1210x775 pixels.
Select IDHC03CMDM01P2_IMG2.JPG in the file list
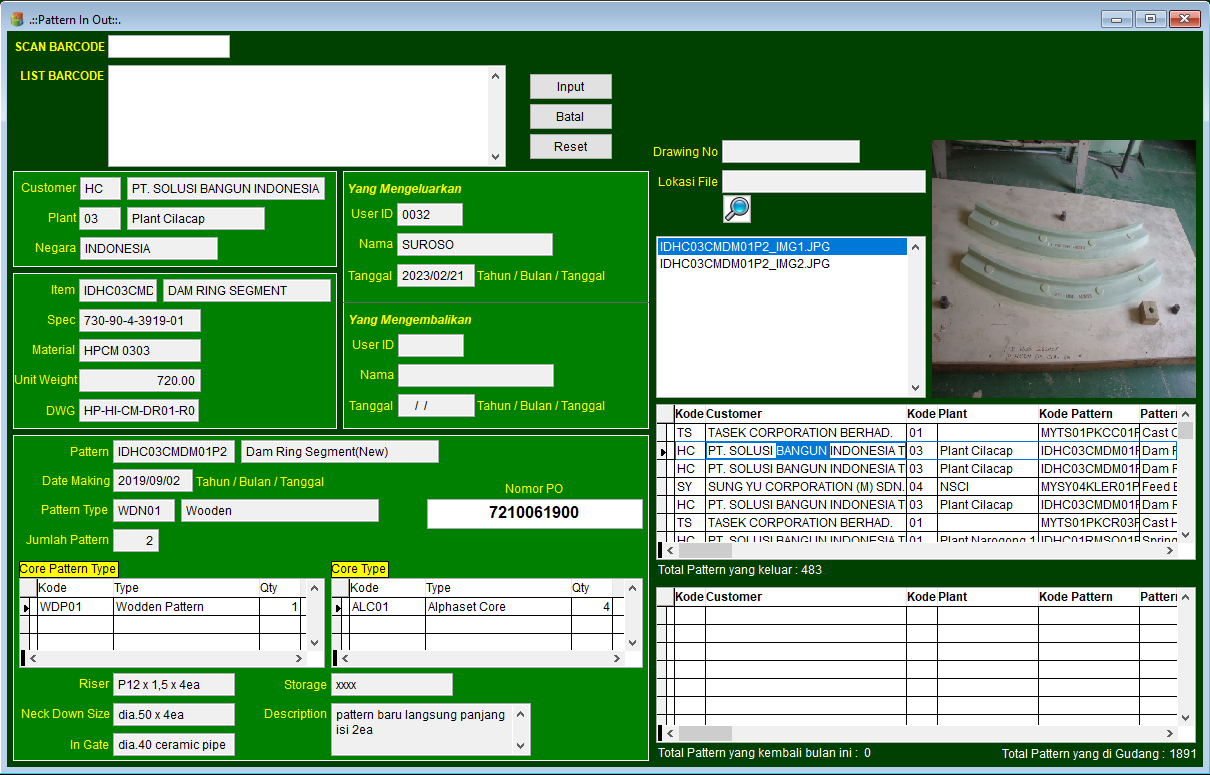[744, 264]
